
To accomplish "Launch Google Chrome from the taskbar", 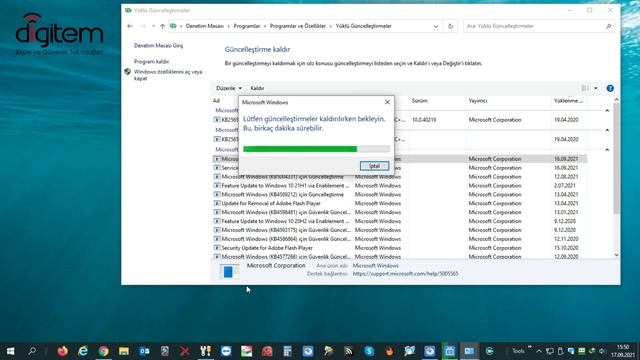I will point(103,351).
